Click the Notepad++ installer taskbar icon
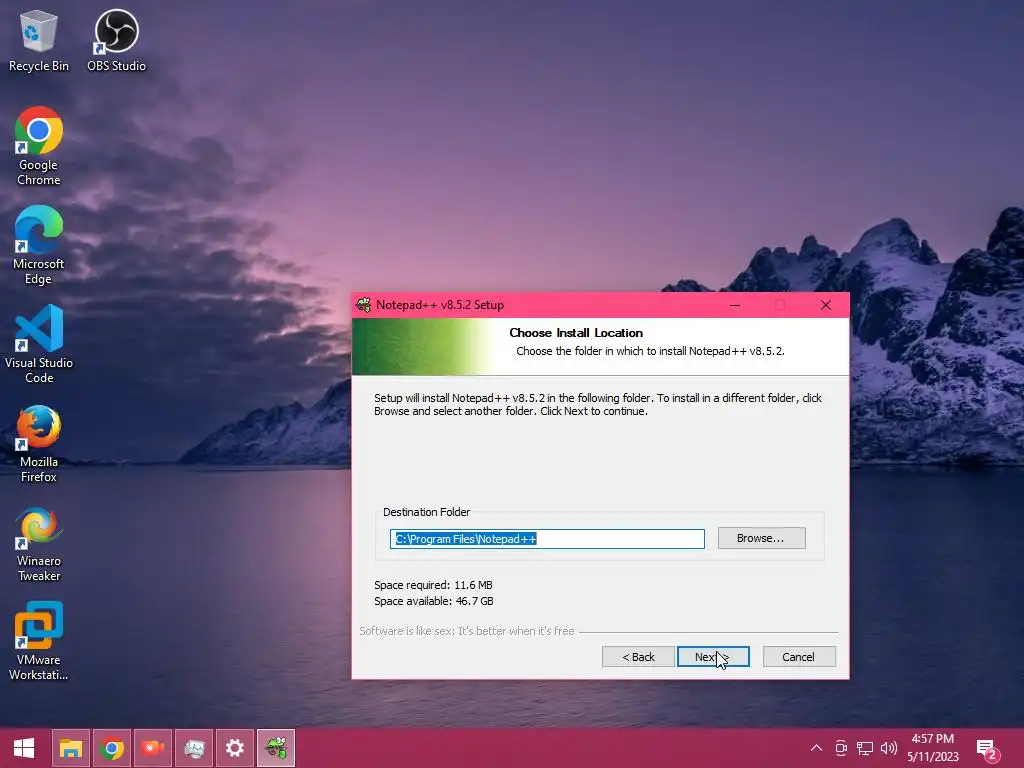Viewport: 1024px width, 768px height. 276,748
